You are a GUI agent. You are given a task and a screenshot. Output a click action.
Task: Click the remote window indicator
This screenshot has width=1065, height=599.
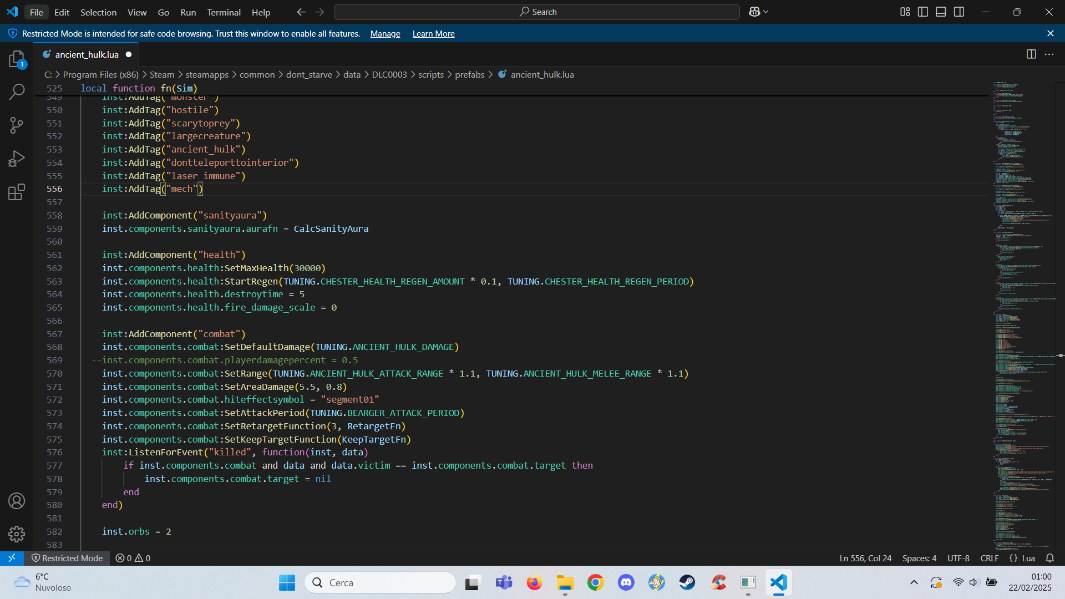click(x=10, y=558)
